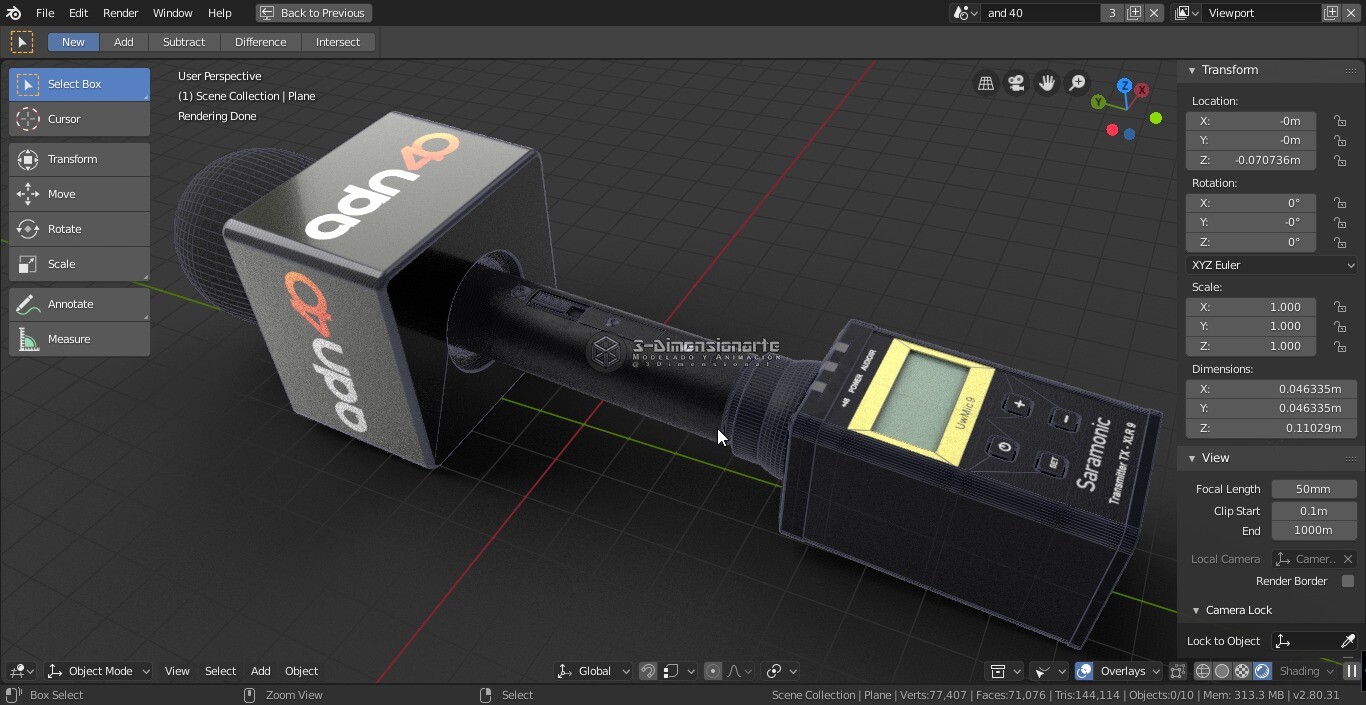Choose the Measure tool
Screen dimensions: 1366x705
(x=79, y=339)
